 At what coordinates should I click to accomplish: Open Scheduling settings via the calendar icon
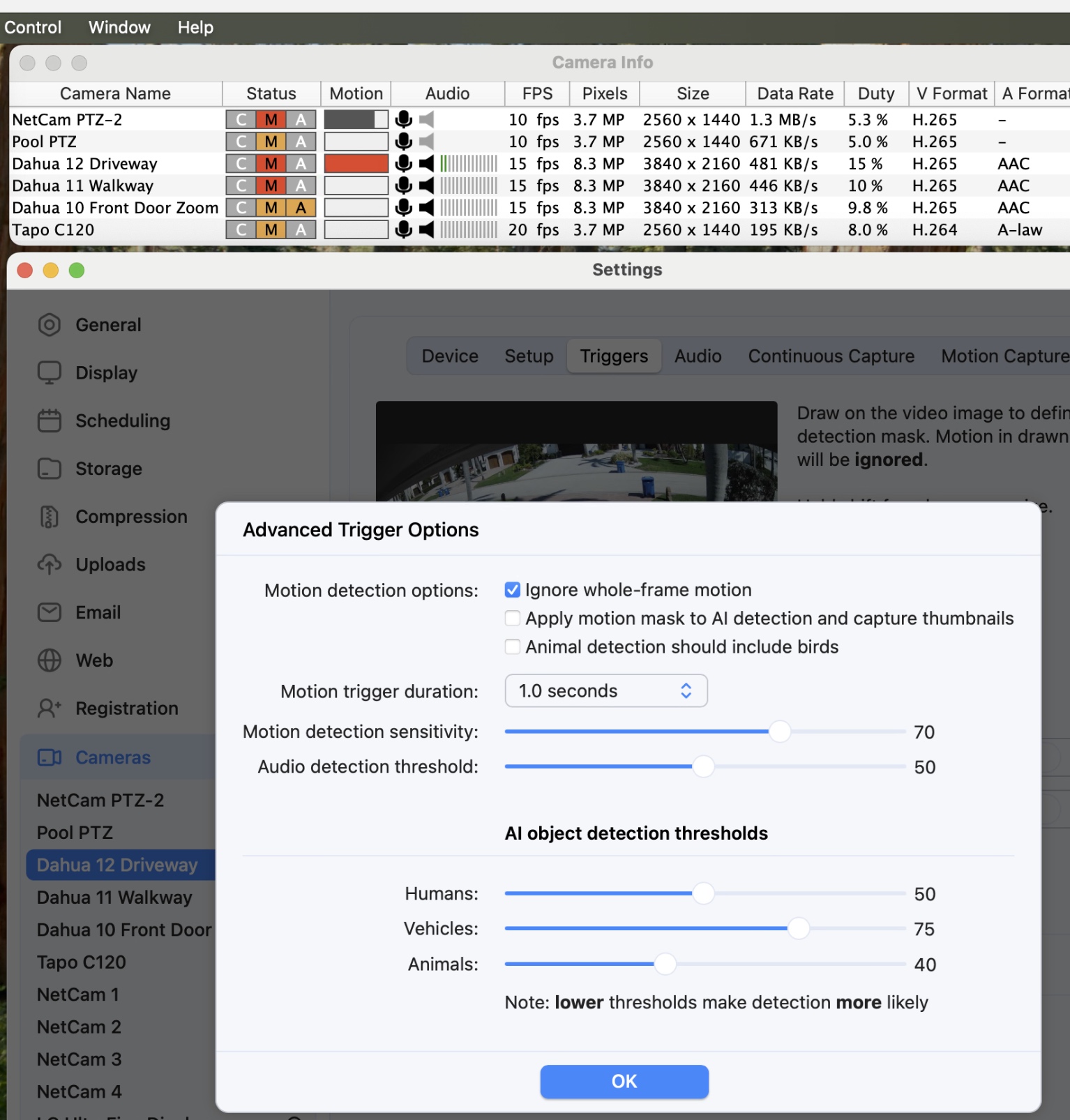[50, 421]
